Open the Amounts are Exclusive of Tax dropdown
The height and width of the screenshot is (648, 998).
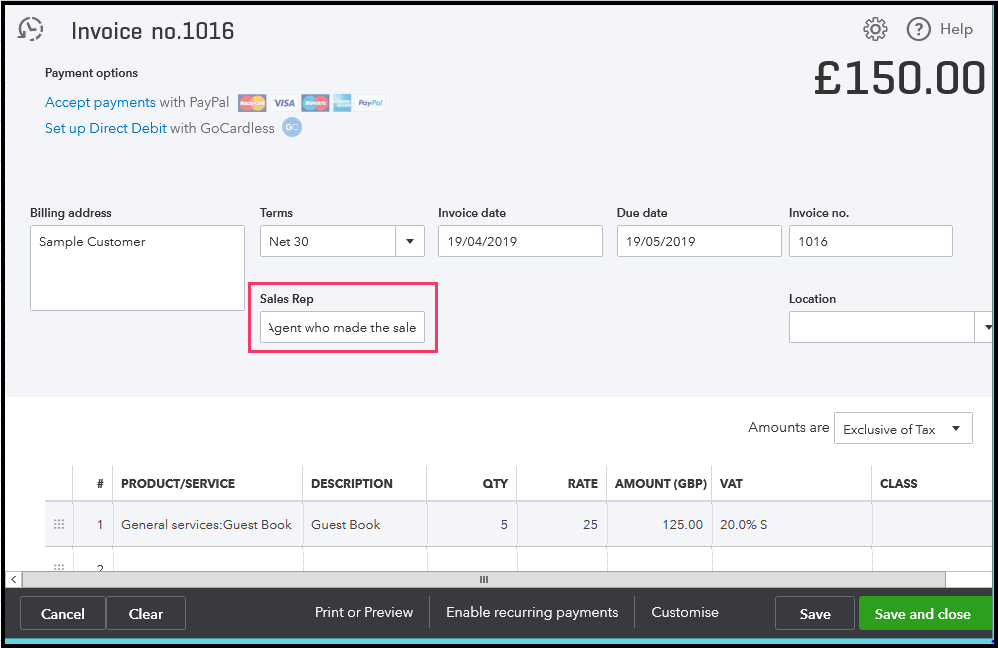point(903,428)
